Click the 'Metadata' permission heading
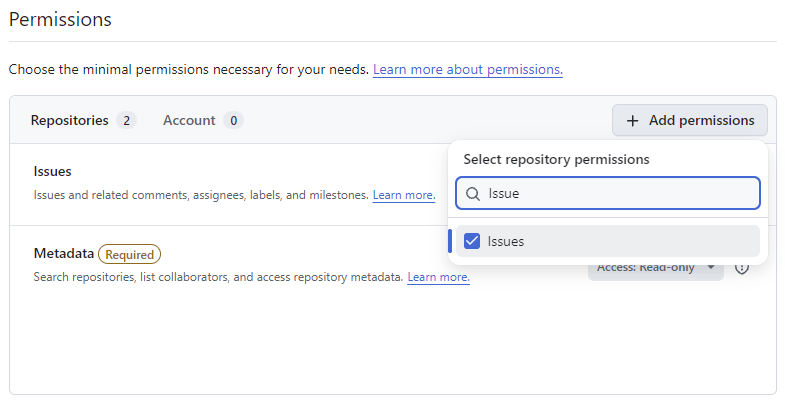This screenshot has width=785, height=400. pos(64,253)
